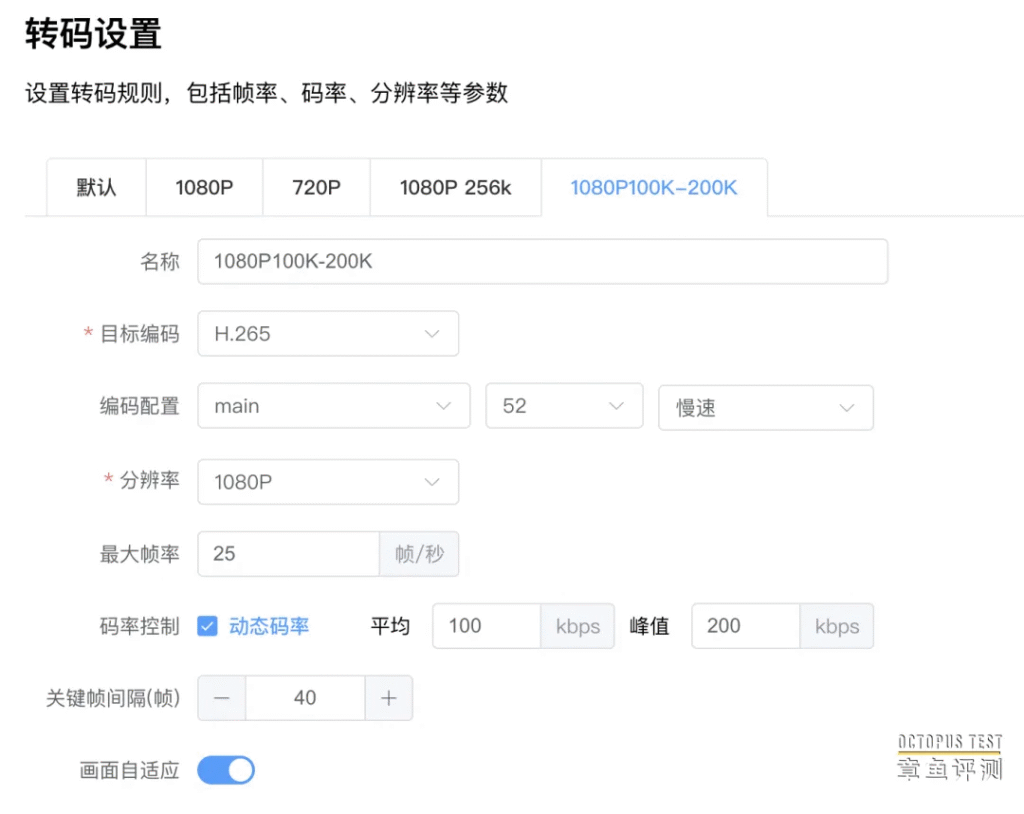Expand the main profile dropdown
The image size is (1024, 814).
pyautogui.click(x=334, y=406)
